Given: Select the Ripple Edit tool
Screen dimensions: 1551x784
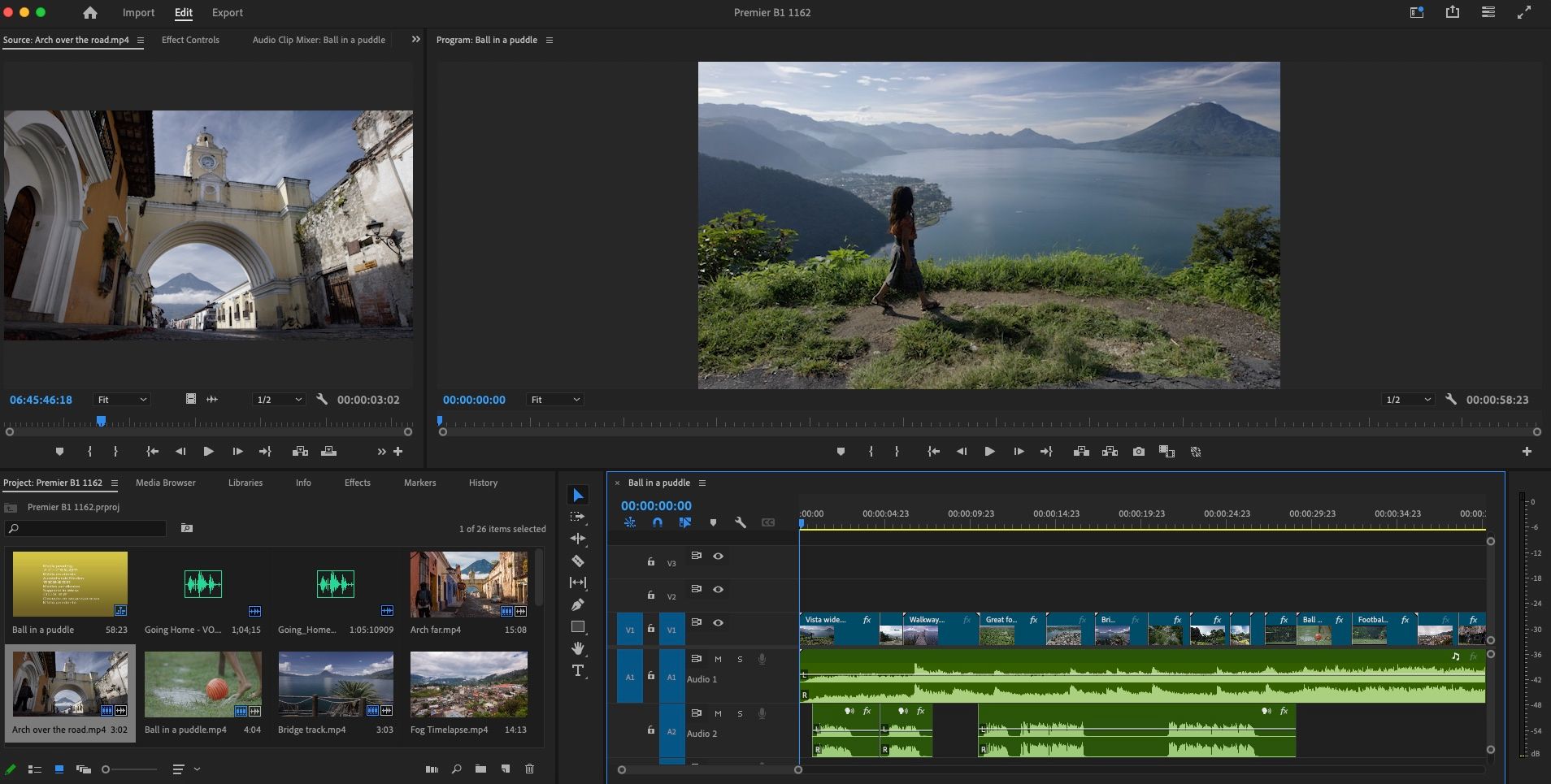Looking at the screenshot, I should pos(578,539).
